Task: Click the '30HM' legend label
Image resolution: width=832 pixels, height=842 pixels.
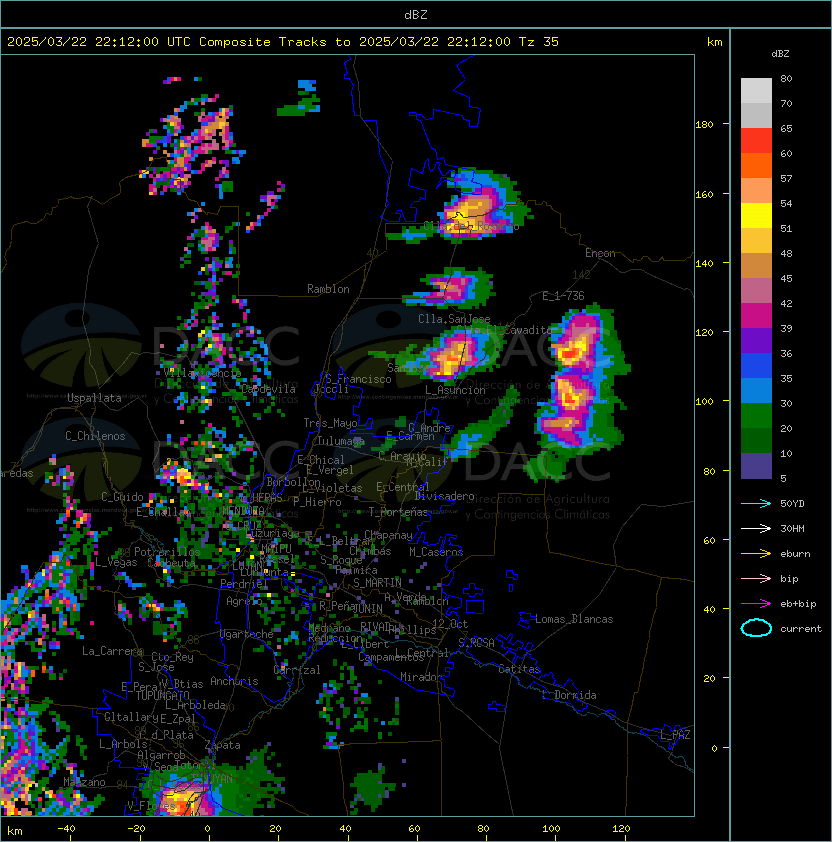Action: pos(792,528)
